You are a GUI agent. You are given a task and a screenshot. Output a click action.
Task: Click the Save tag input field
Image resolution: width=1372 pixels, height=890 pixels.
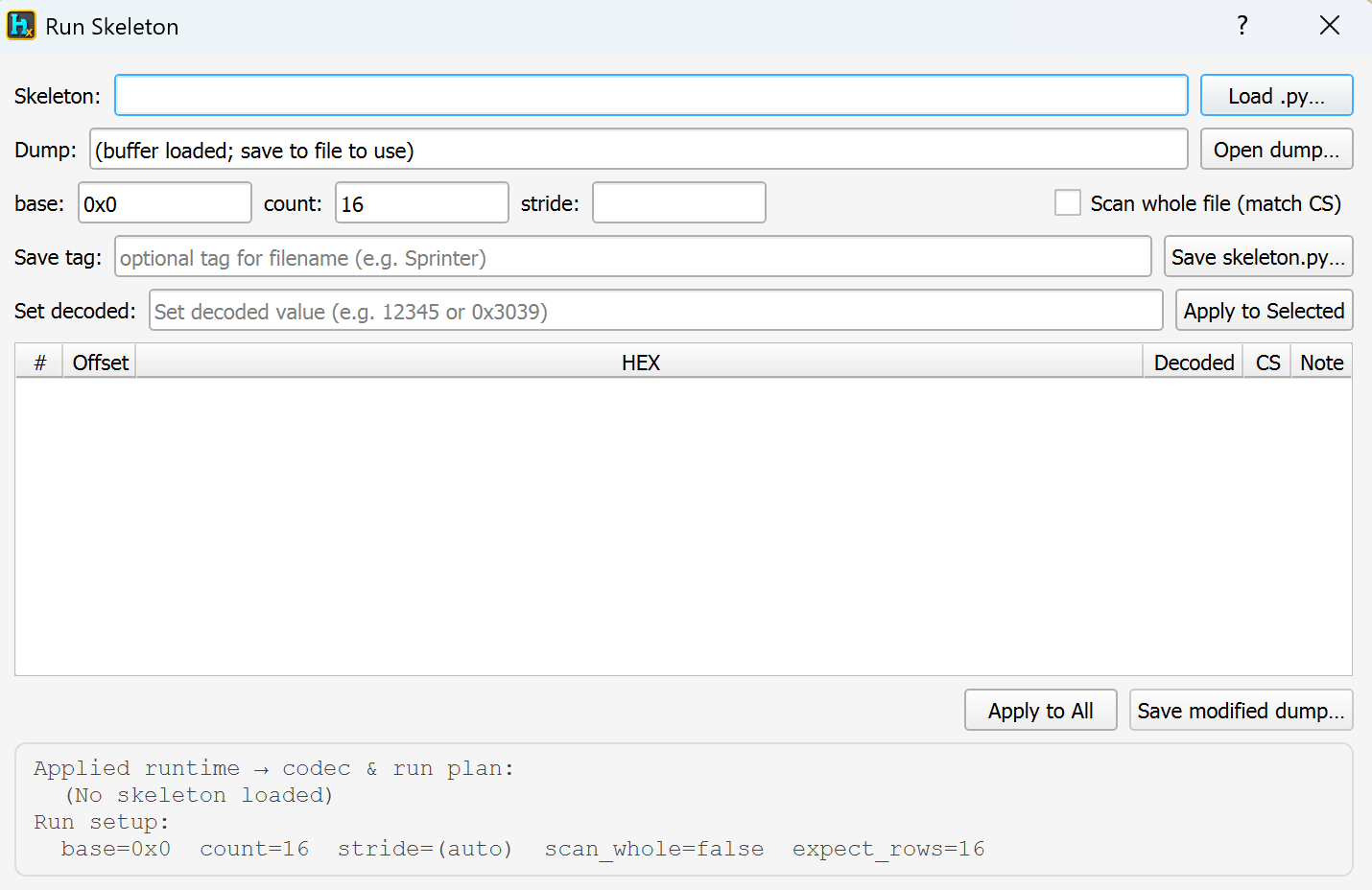(x=633, y=256)
